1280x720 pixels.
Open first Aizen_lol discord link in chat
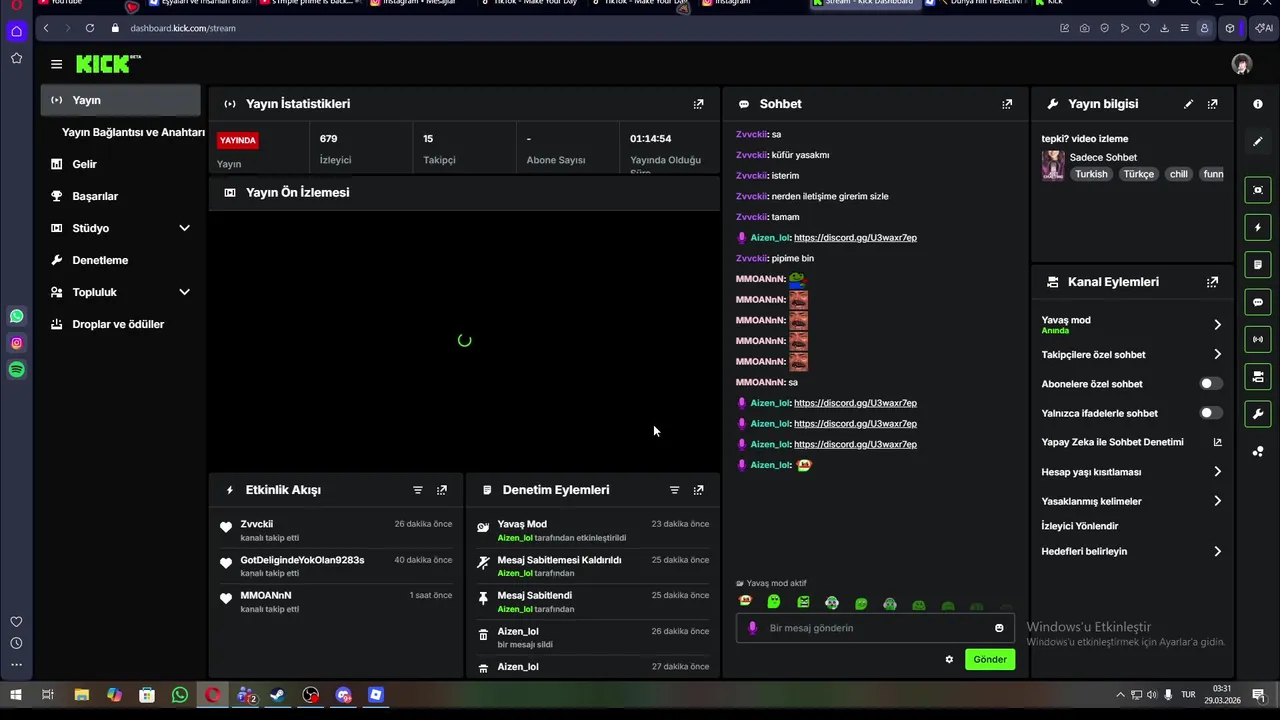[x=855, y=238]
